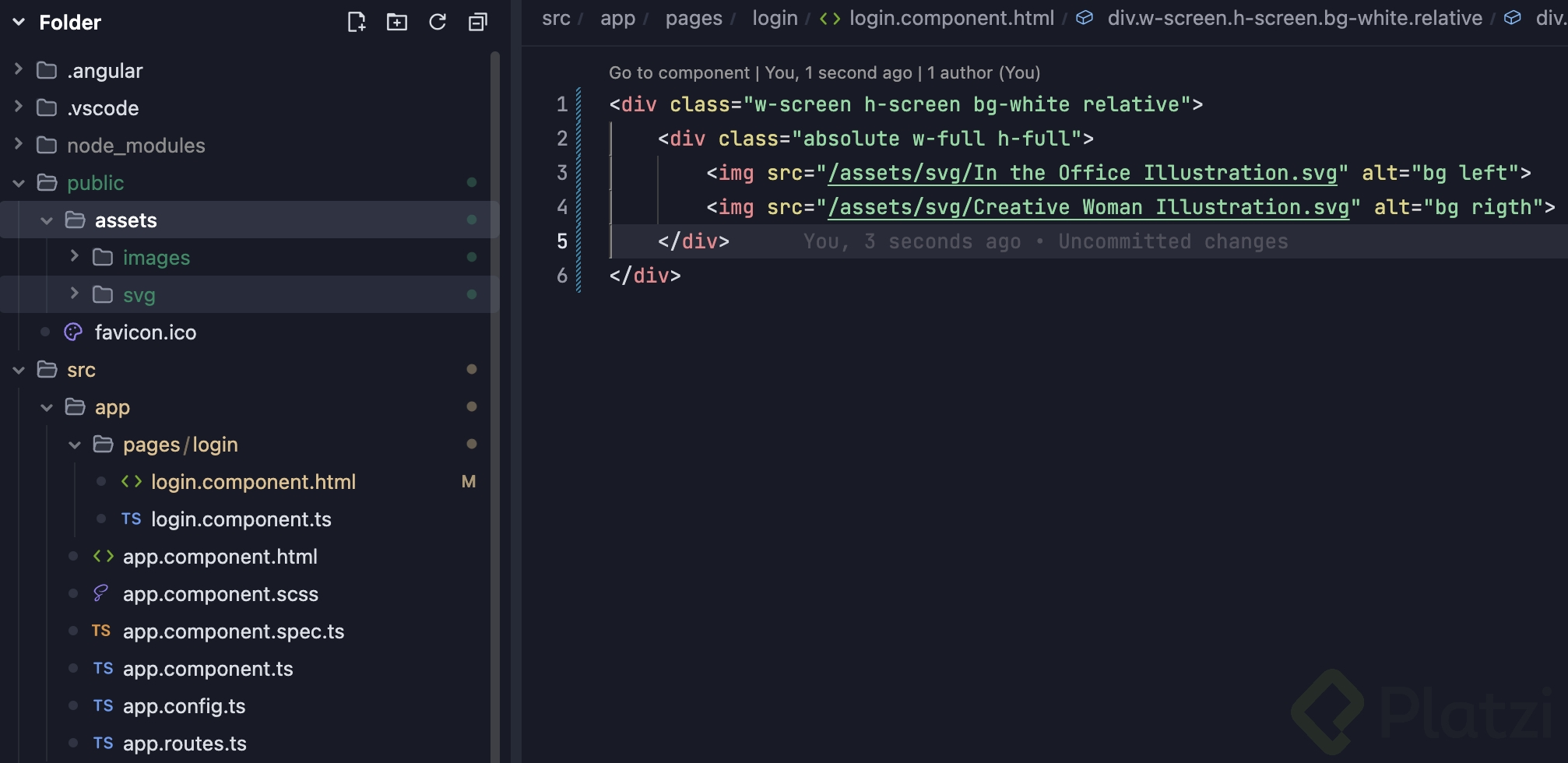
Task: Expand the .vscode folder chevron
Action: pos(19,107)
